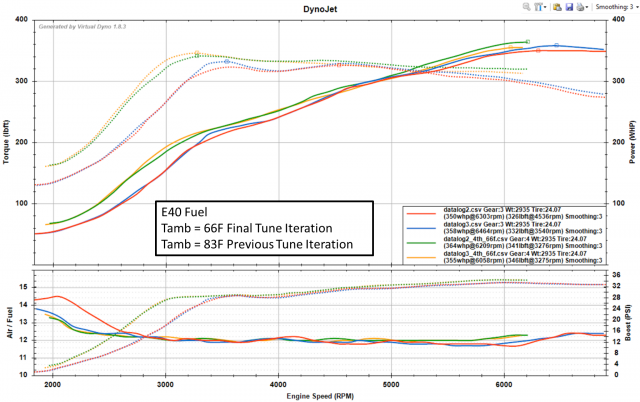
Task: Save the graph with the floppy disk icon
Action: pos(569,7)
